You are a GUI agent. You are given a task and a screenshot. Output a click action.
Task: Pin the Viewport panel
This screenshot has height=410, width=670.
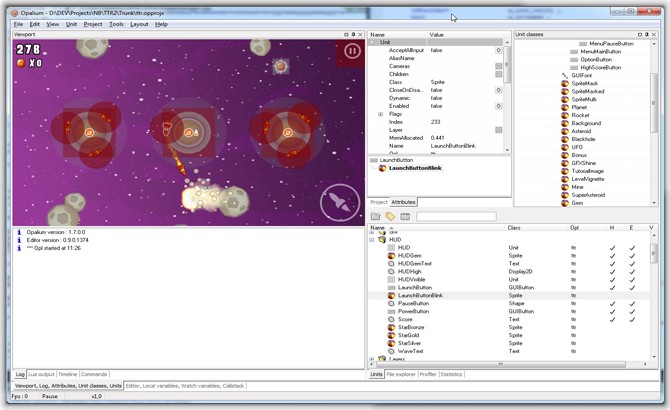[x=353, y=34]
